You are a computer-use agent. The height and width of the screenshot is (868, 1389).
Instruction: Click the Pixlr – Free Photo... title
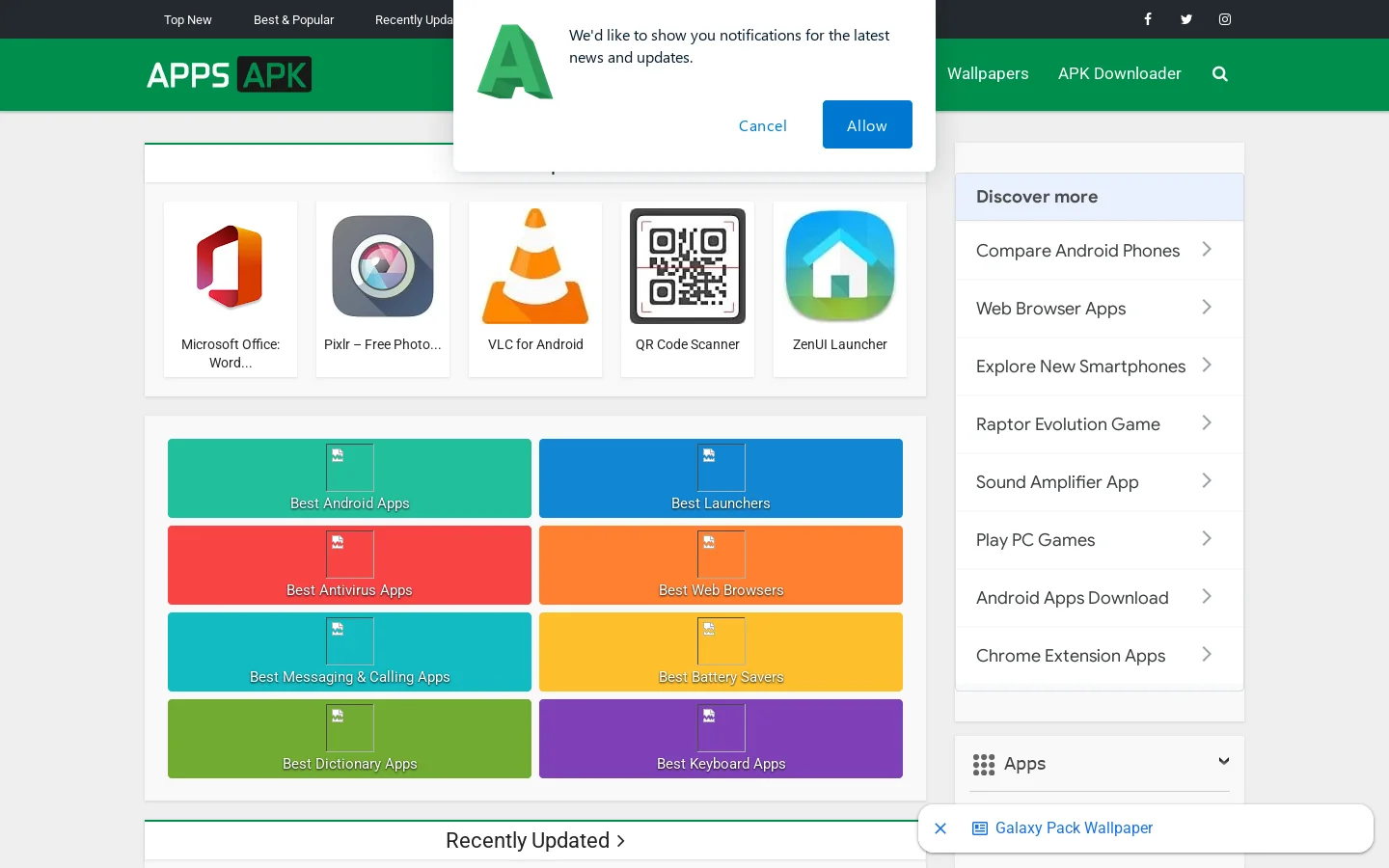pos(383,344)
